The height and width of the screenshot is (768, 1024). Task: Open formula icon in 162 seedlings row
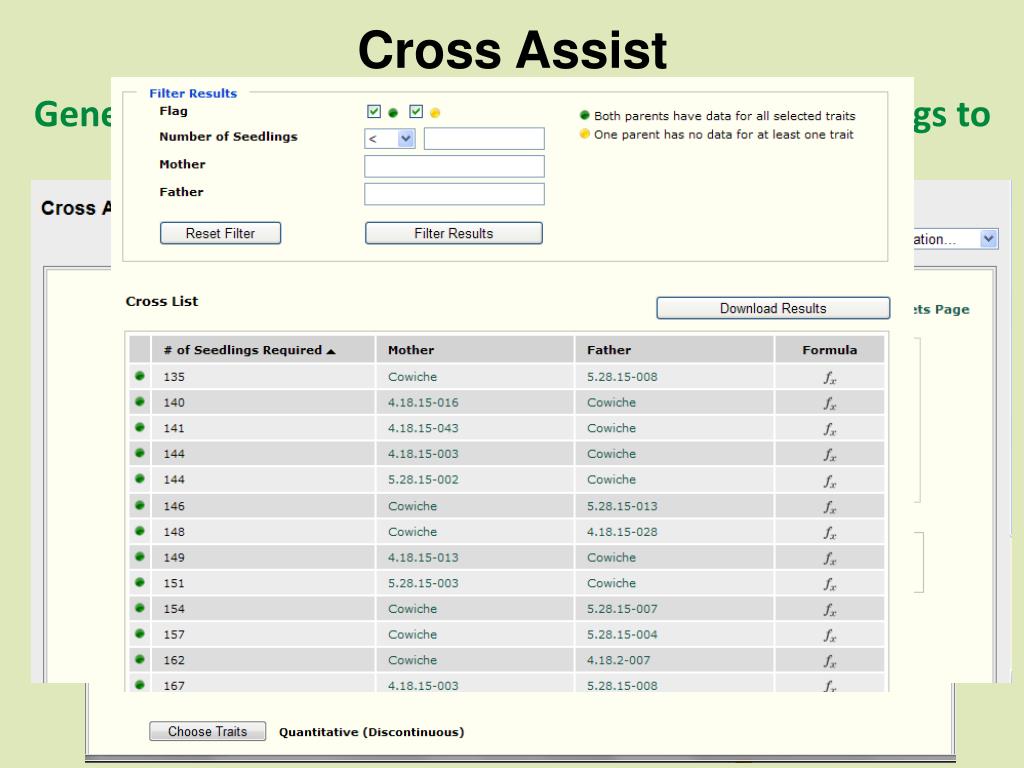click(x=829, y=661)
